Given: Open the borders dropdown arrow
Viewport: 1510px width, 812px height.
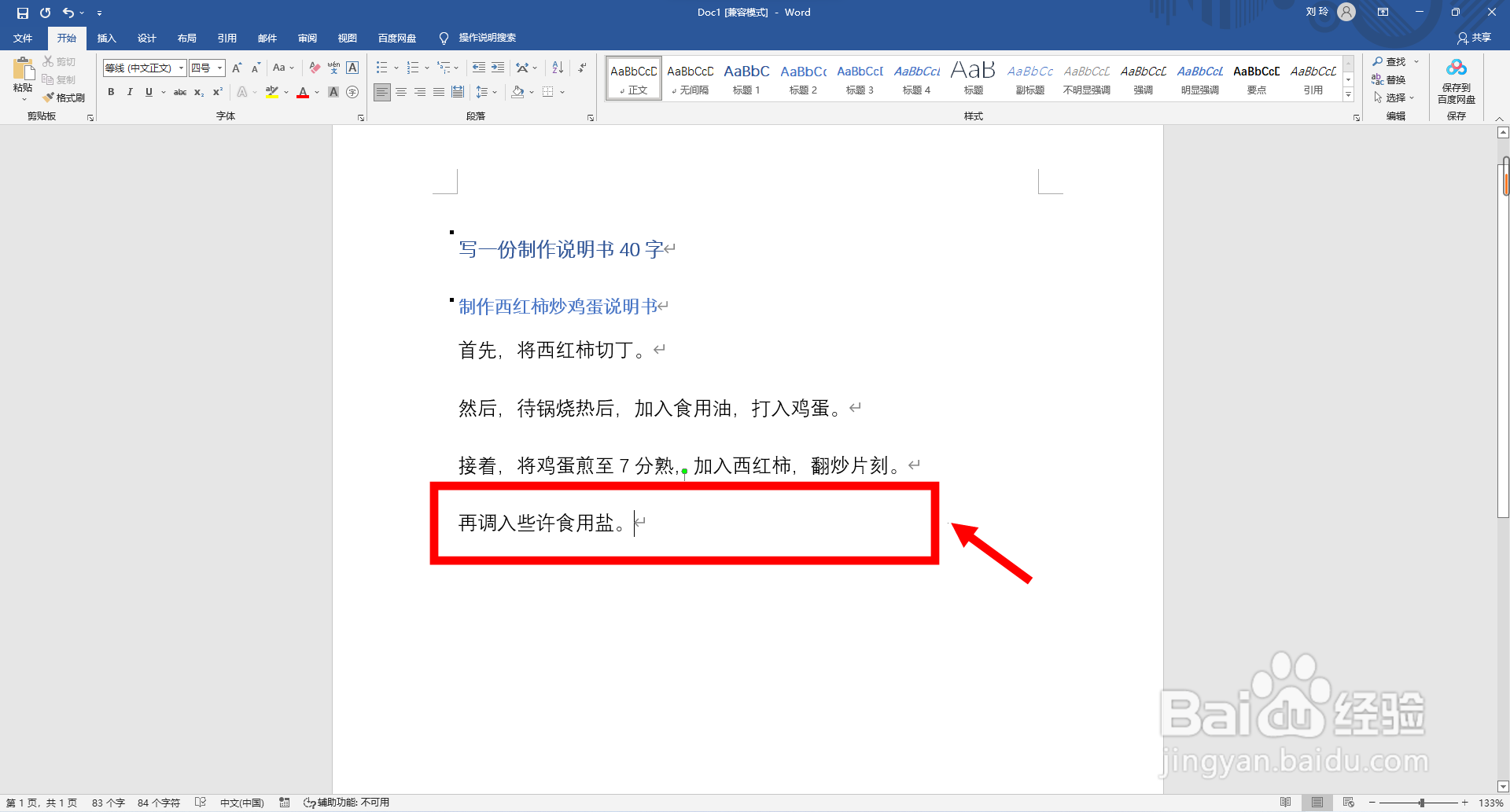Looking at the screenshot, I should pos(562,92).
